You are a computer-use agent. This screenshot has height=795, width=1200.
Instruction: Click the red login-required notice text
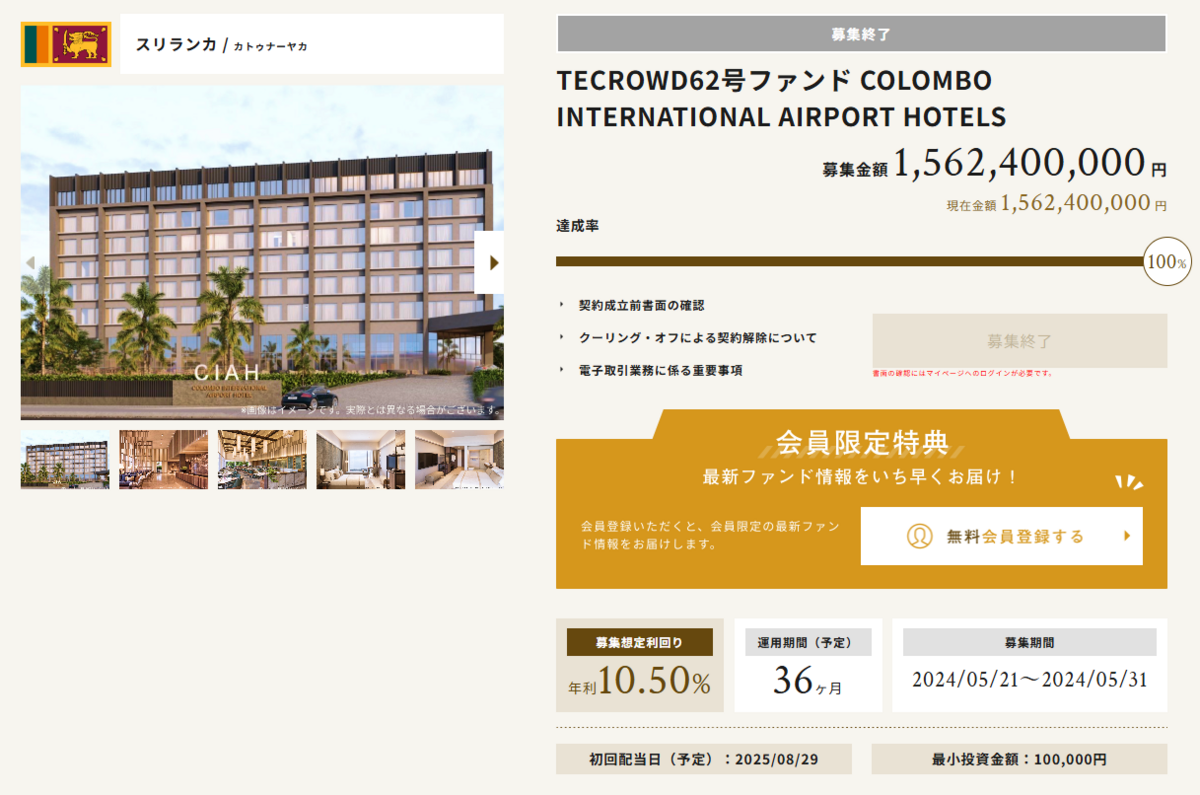click(x=962, y=373)
